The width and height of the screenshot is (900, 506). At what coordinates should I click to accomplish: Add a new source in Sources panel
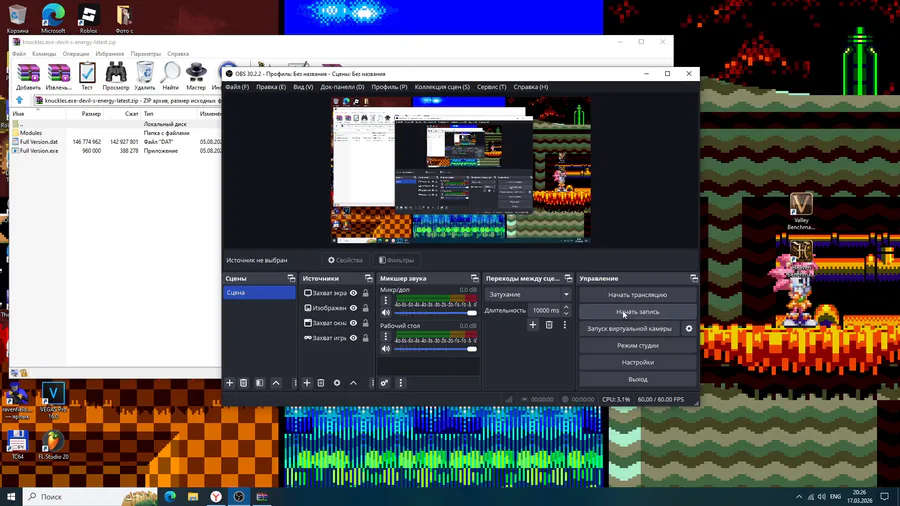(x=307, y=383)
